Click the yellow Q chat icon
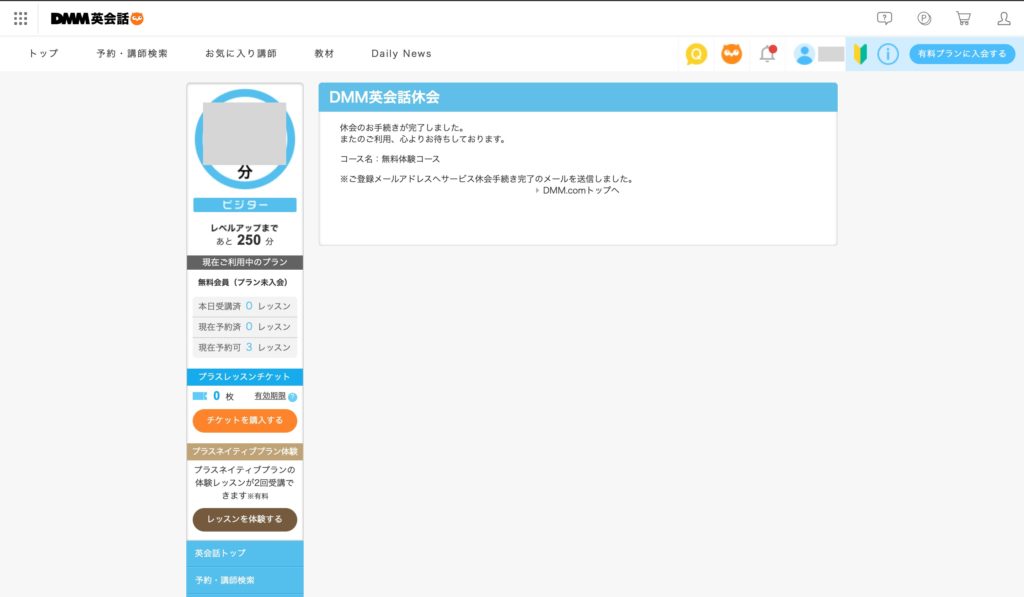The height and width of the screenshot is (597, 1024). [696, 54]
